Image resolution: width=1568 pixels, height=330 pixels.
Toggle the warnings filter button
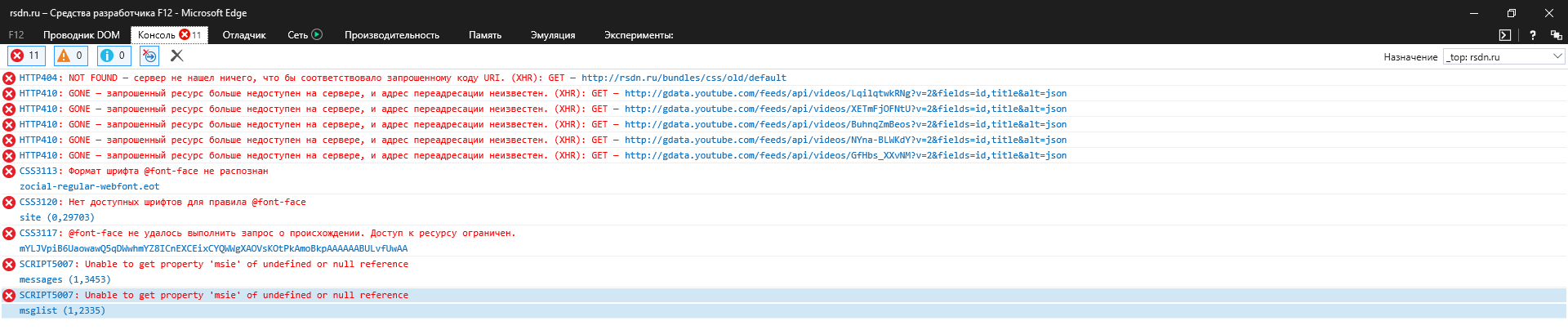click(x=70, y=56)
